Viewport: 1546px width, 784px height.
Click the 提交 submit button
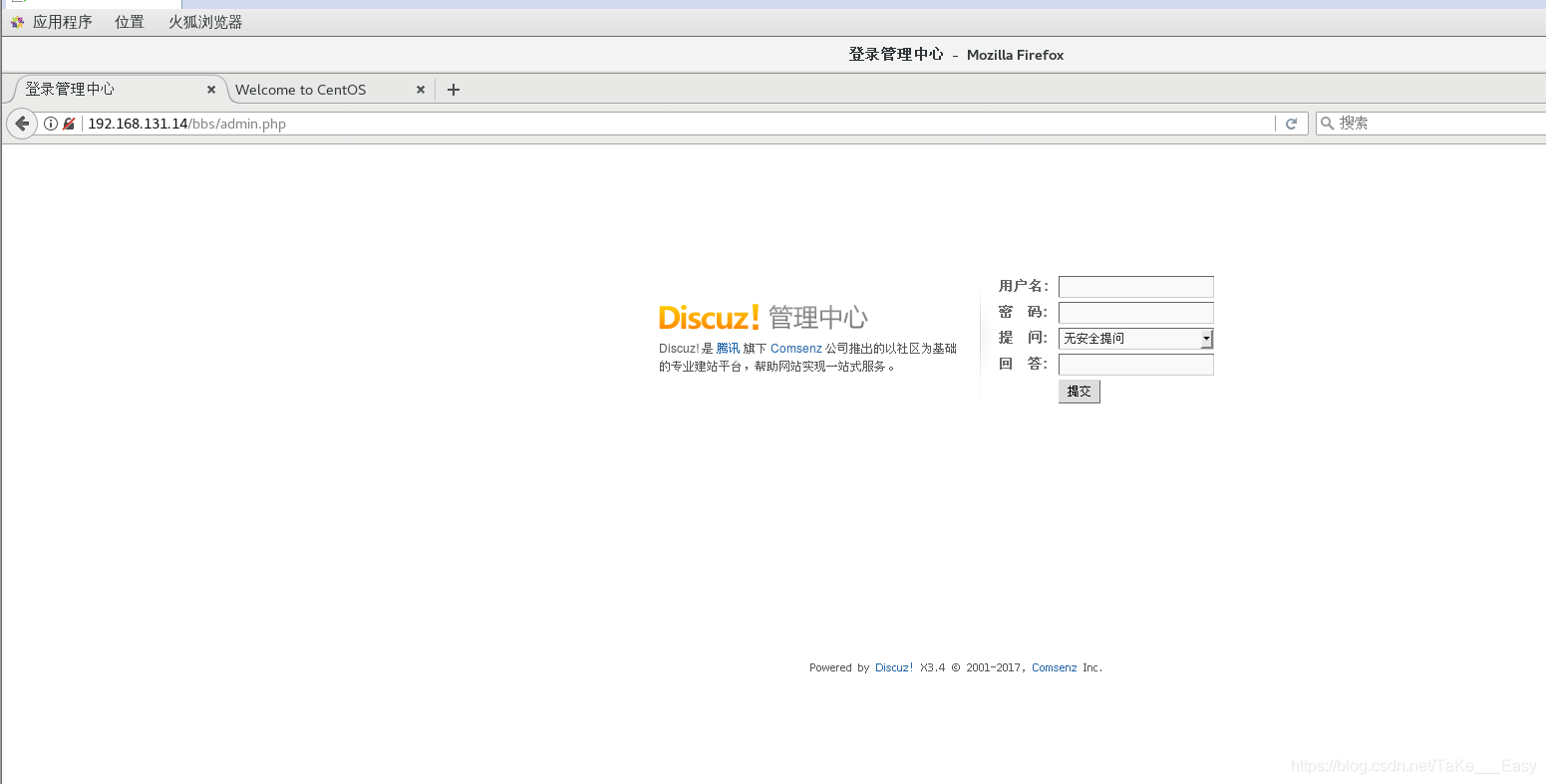point(1080,392)
